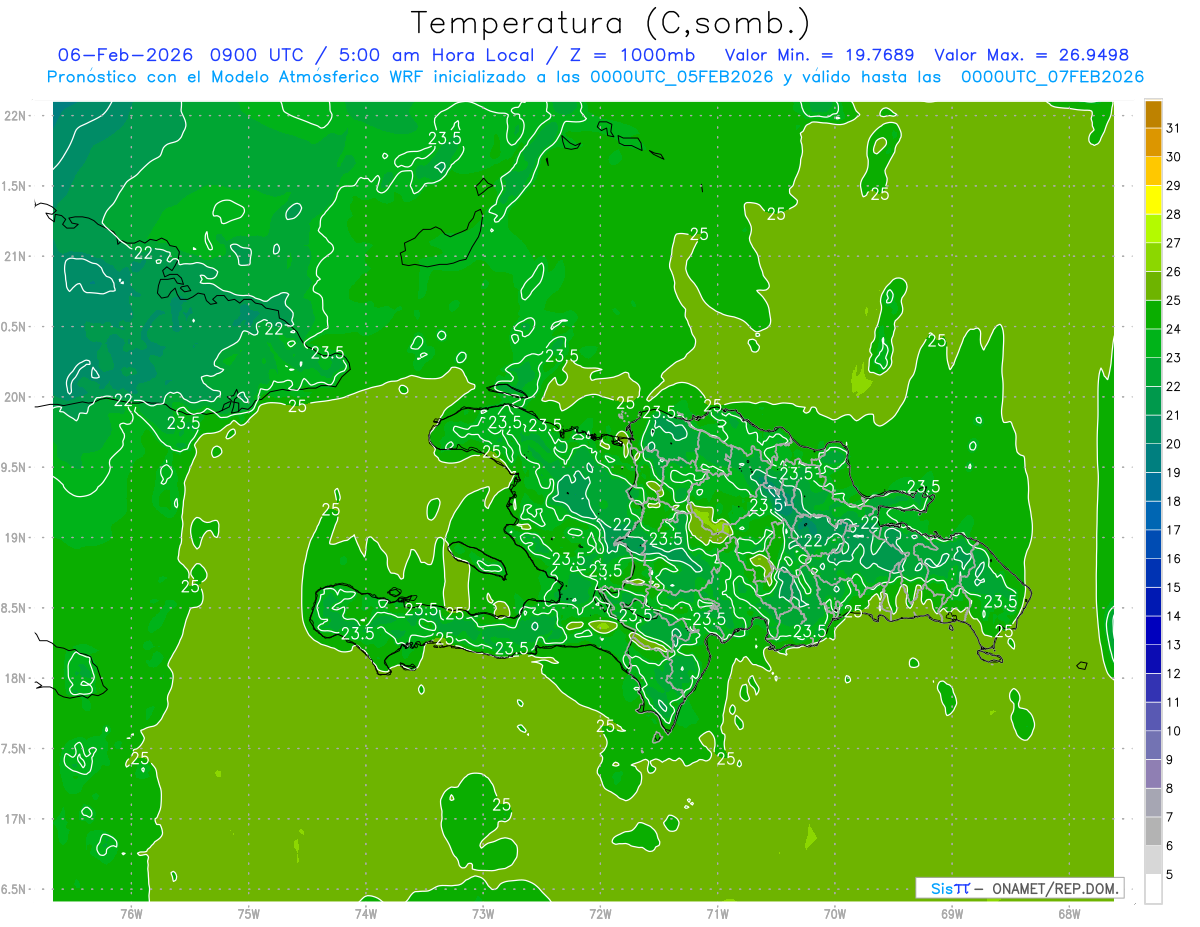Click the '1.5N' latitude axis label

coord(13,186)
